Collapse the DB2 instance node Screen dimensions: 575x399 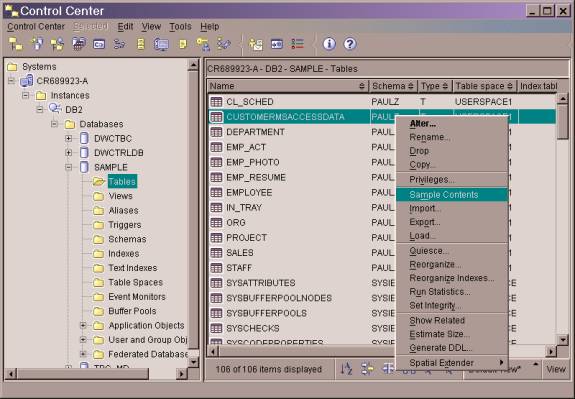pyautogui.click(x=40, y=109)
